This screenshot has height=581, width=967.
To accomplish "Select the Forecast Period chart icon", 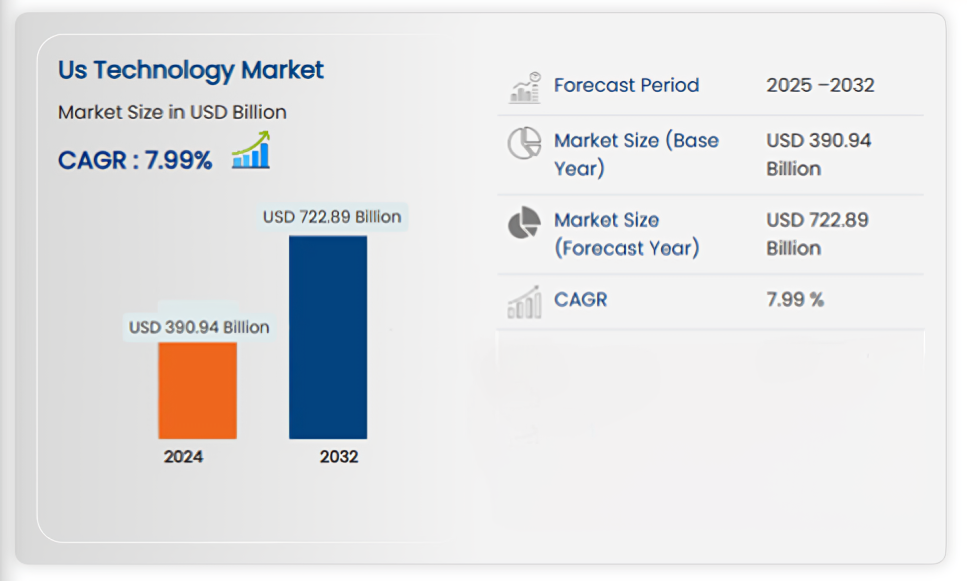I will [x=522, y=85].
